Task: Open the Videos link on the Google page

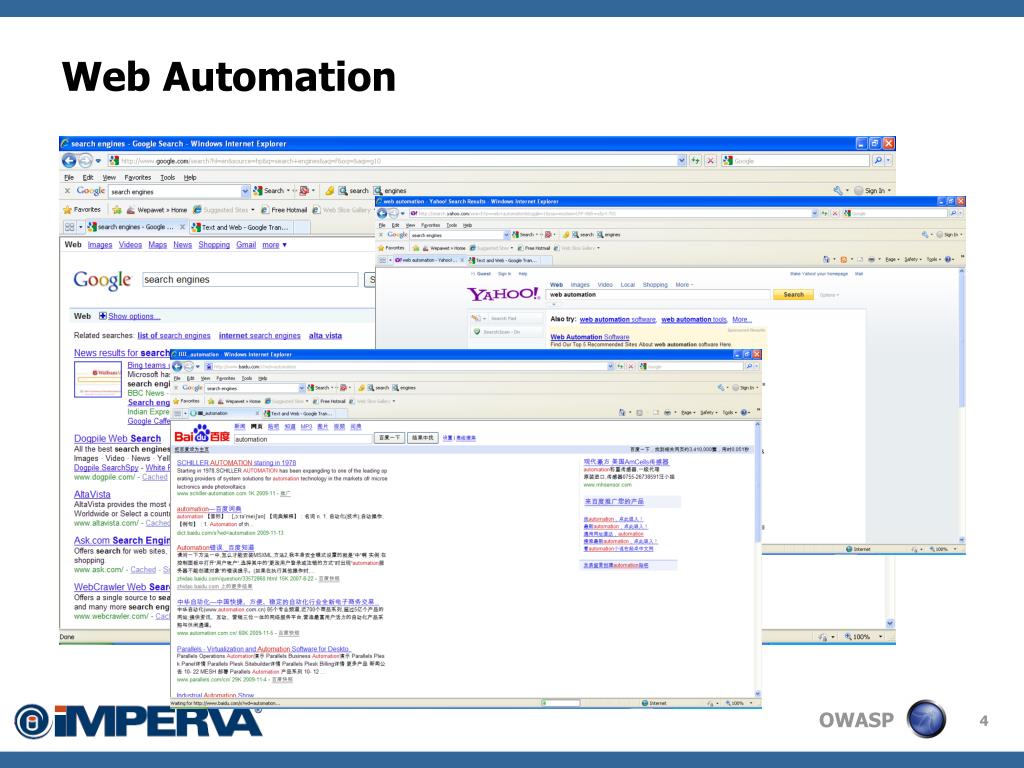Action: coord(130,245)
